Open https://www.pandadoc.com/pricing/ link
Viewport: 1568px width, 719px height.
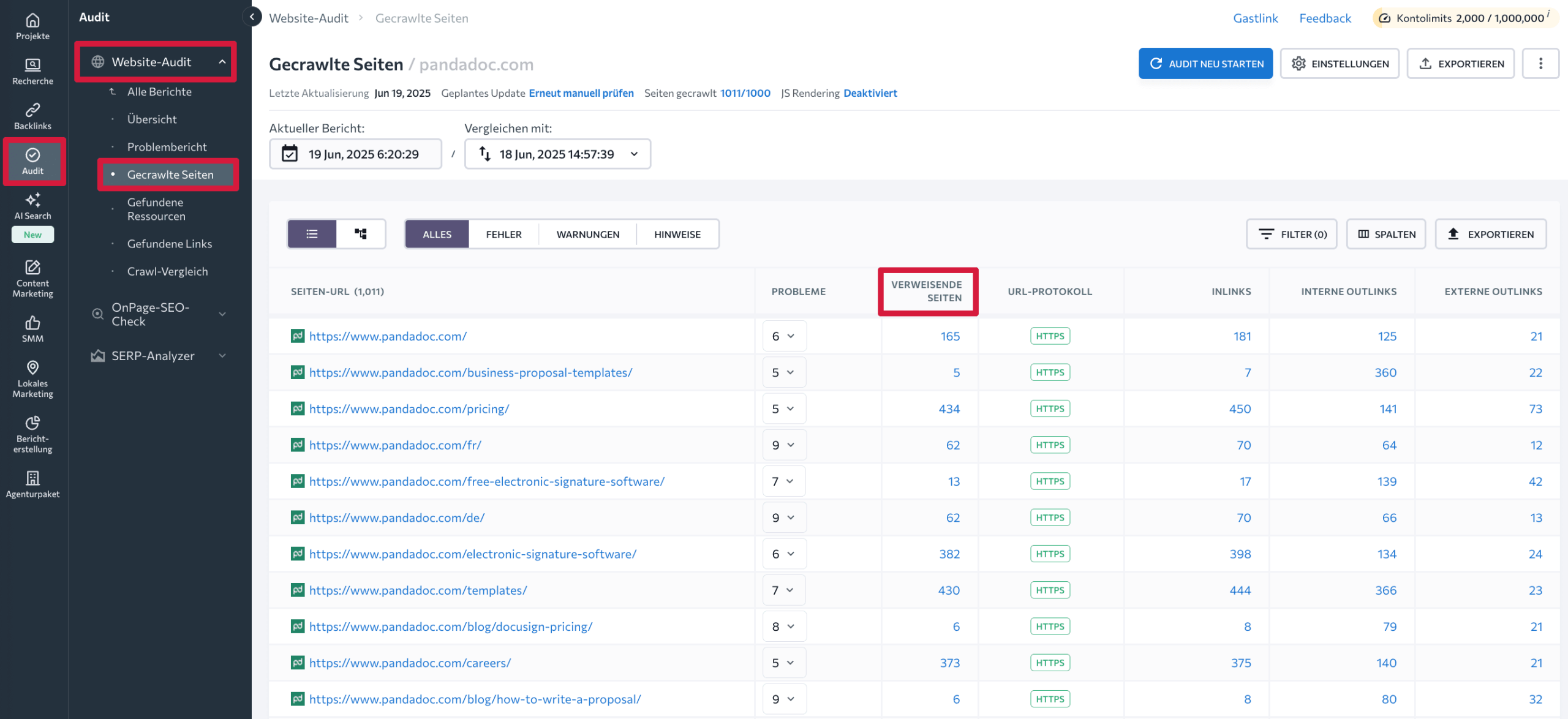pos(409,408)
